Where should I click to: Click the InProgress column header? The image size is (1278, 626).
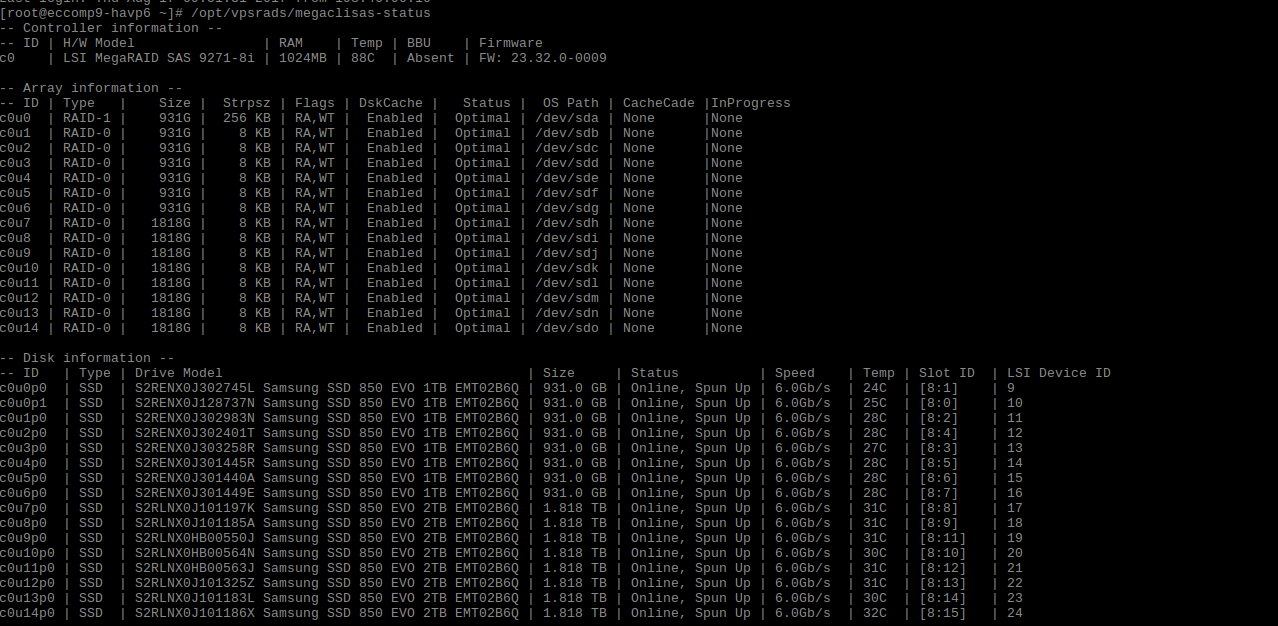pyautogui.click(x=750, y=103)
